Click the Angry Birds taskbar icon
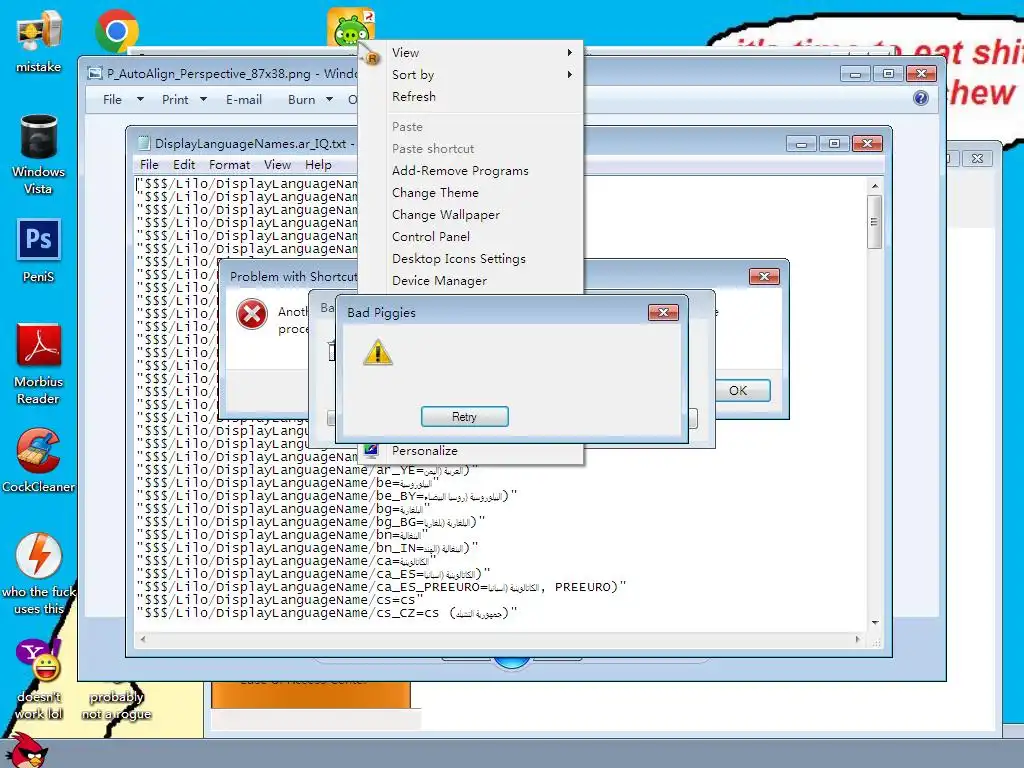1024x768 pixels. click(26, 751)
